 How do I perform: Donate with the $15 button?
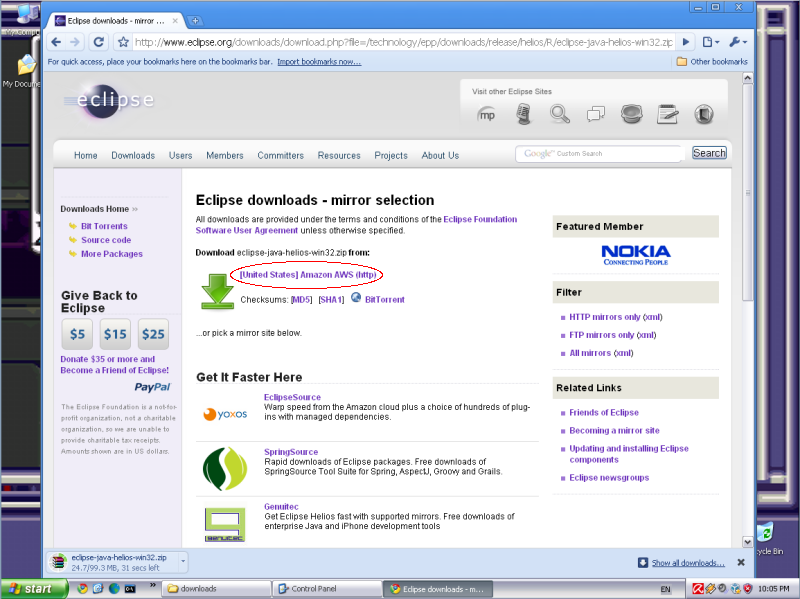pyautogui.click(x=115, y=334)
